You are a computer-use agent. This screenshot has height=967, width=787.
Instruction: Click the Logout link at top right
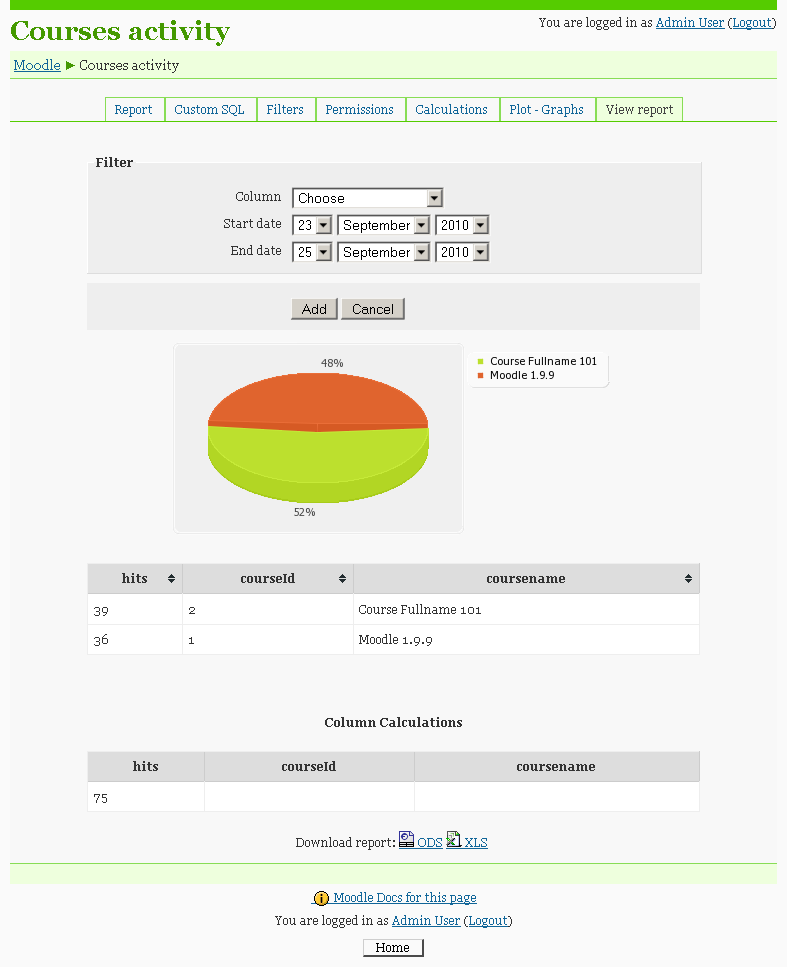pos(752,22)
